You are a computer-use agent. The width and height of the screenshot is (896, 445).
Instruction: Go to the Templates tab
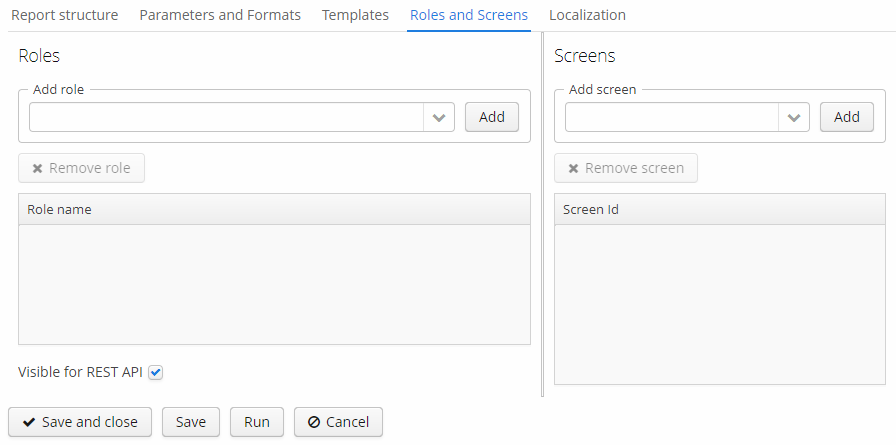(x=355, y=15)
